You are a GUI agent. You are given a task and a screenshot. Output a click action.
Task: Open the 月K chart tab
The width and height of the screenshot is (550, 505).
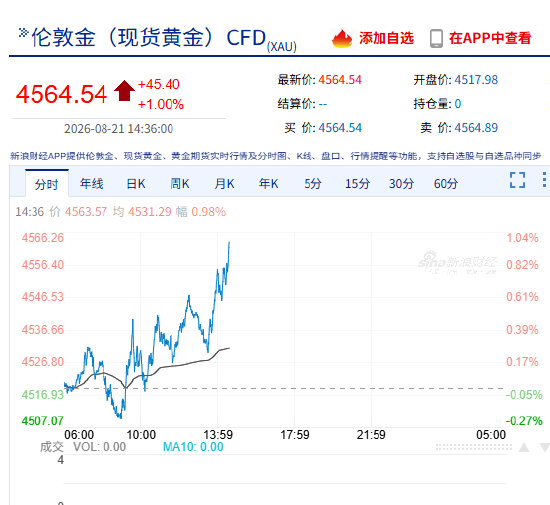click(224, 184)
